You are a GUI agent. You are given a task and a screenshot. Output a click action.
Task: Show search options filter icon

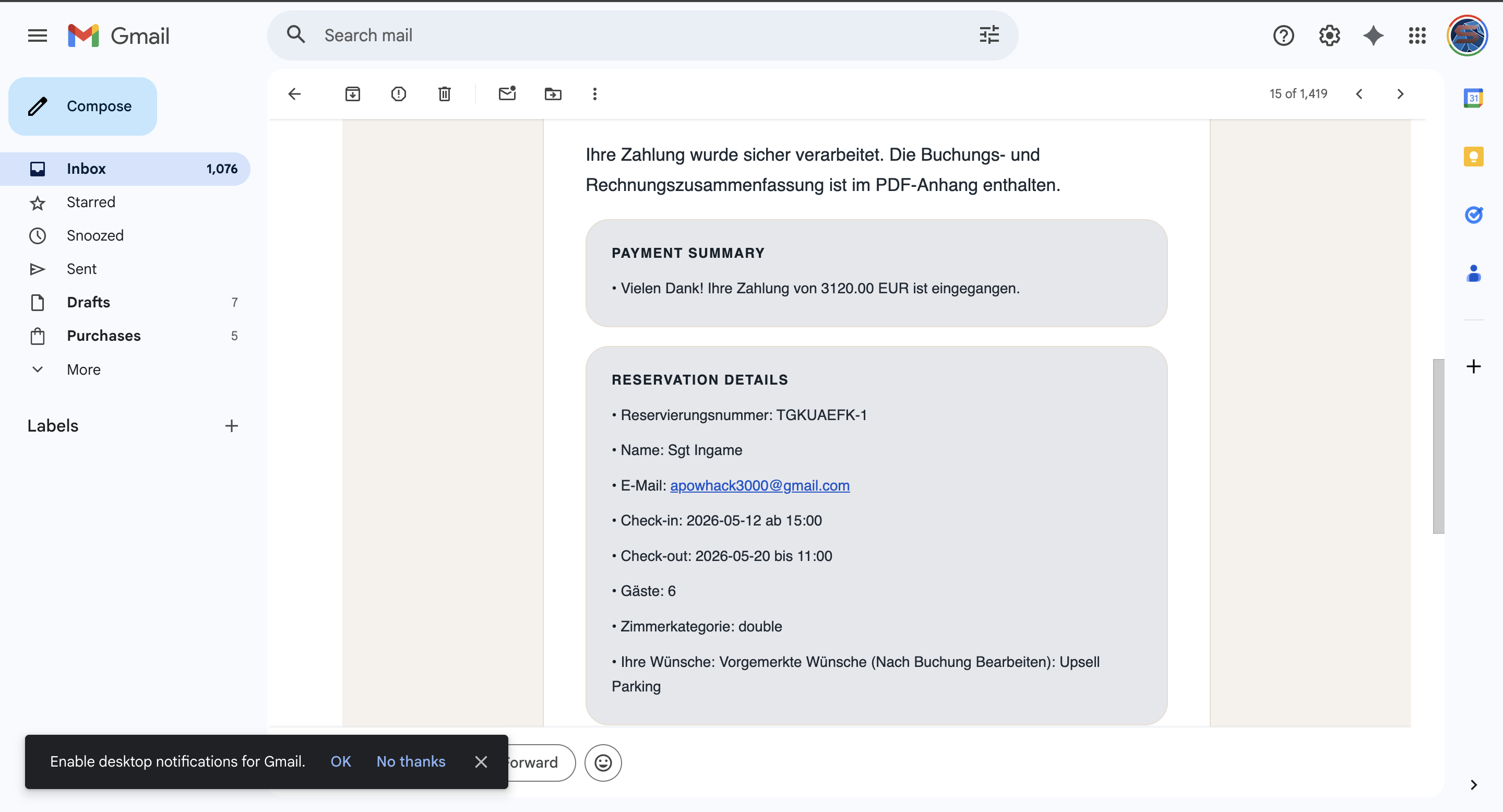[x=989, y=35]
